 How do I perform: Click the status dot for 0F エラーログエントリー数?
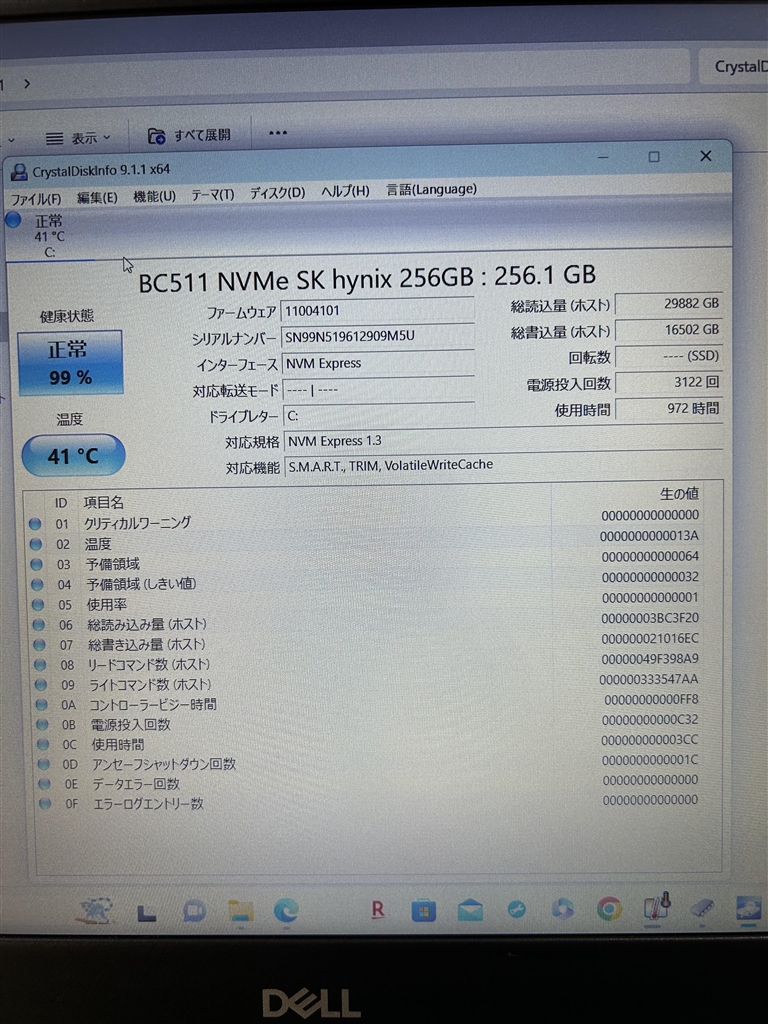(44, 804)
